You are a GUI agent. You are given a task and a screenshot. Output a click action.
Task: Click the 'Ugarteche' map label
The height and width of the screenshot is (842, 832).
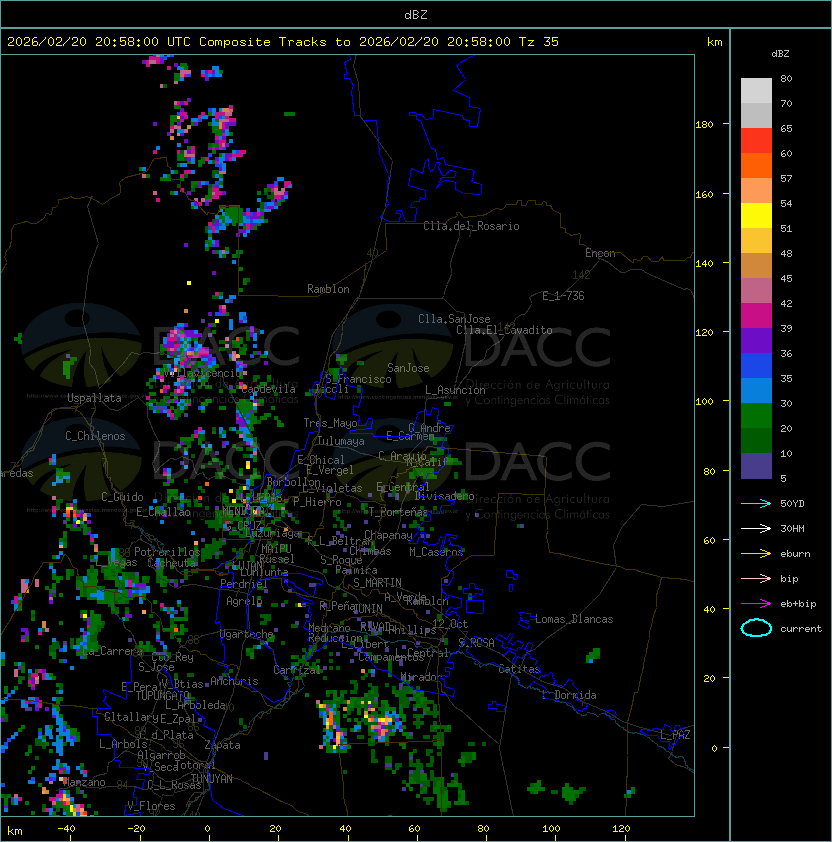tap(247, 634)
